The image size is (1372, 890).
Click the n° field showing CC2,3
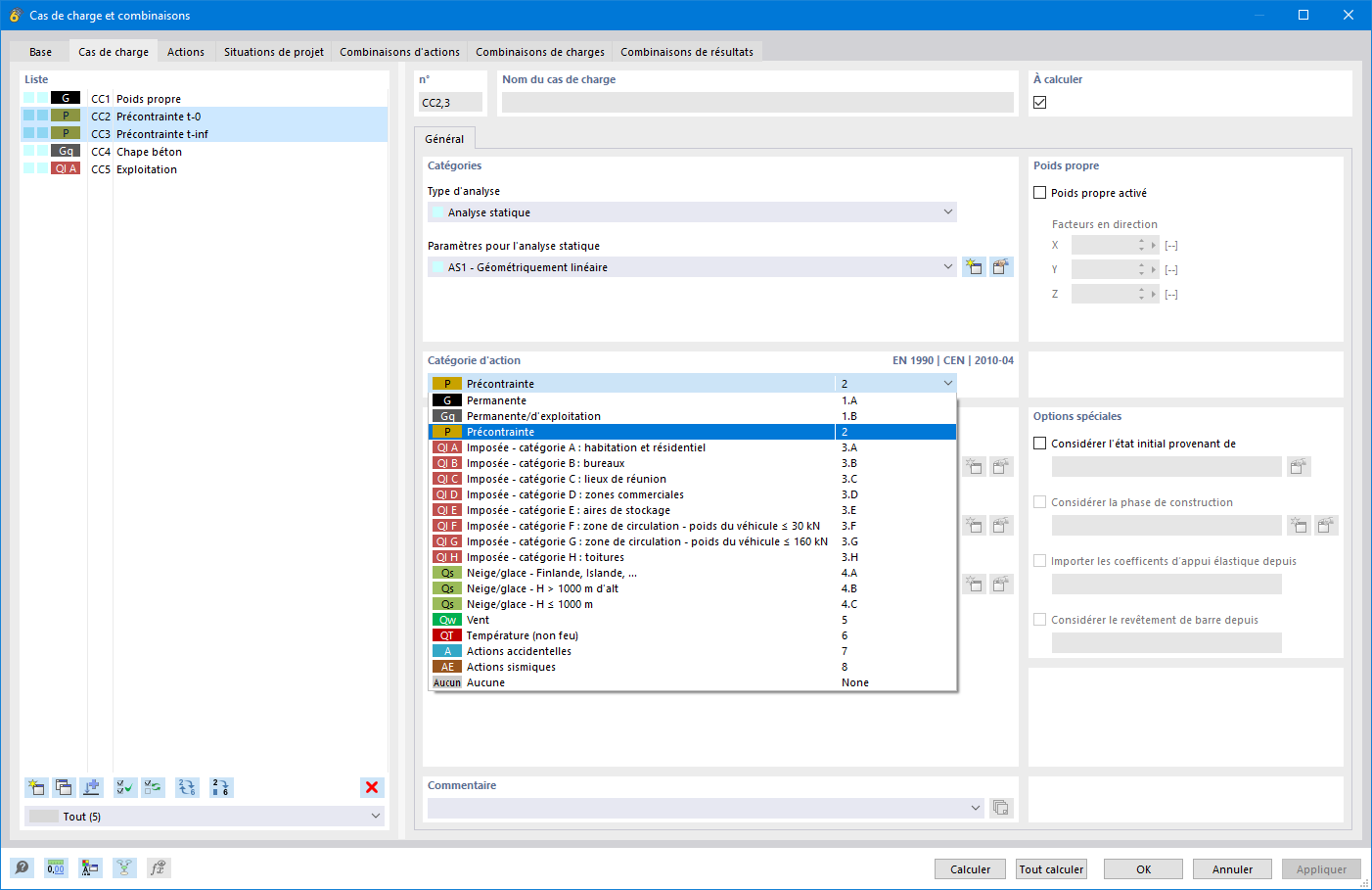point(450,102)
